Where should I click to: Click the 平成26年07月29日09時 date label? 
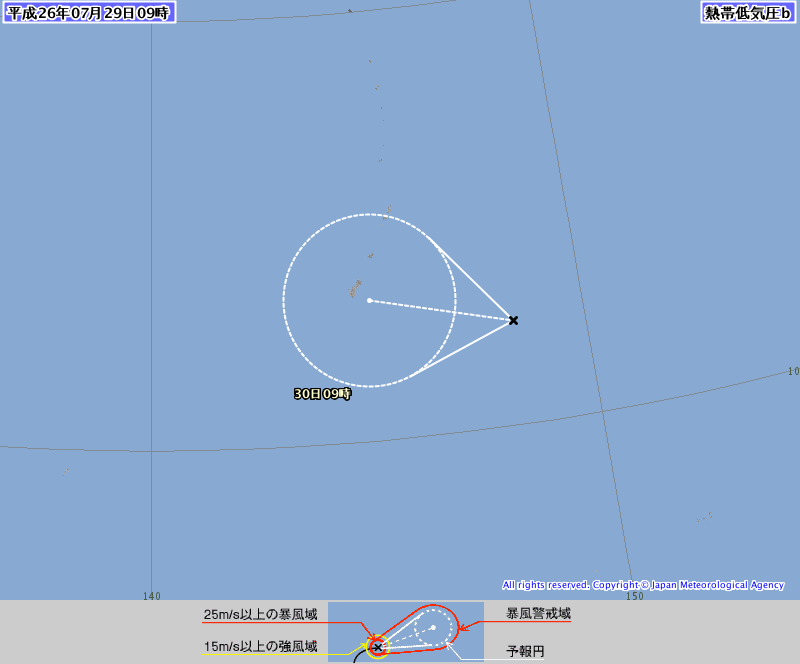click(89, 13)
